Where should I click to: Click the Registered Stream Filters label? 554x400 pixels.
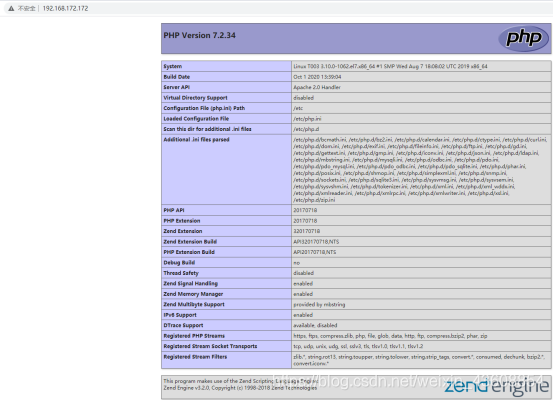pyautogui.click(x=195, y=357)
